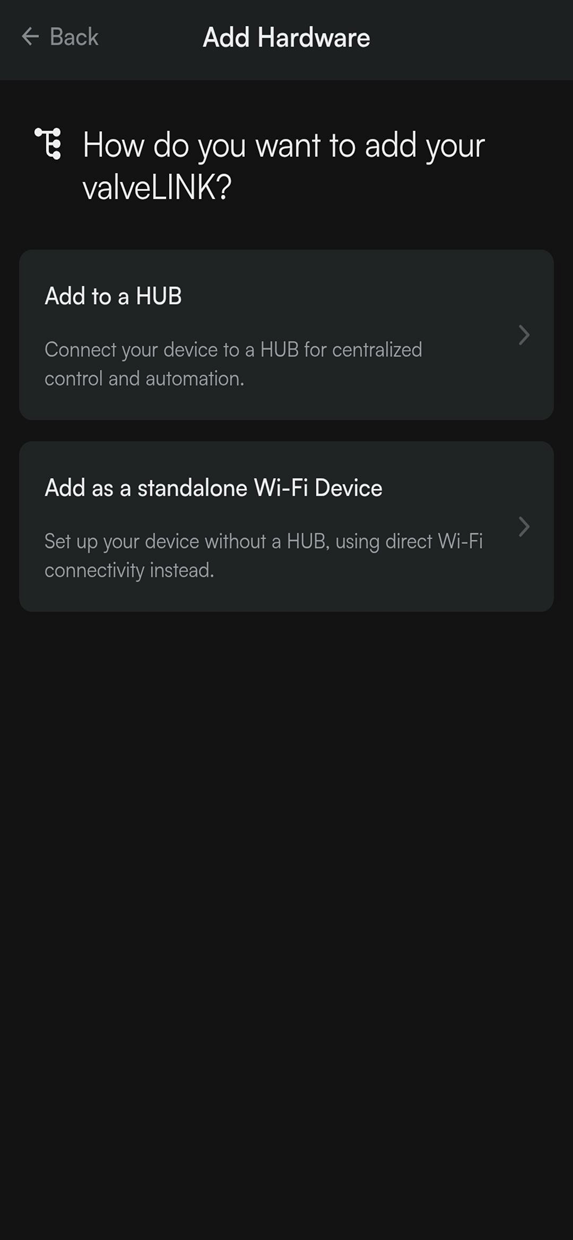Click the valveLINK device icon

48,144
